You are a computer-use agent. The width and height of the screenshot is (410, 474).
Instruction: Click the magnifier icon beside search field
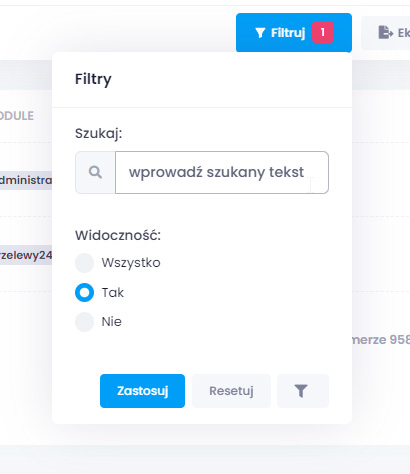pos(95,172)
